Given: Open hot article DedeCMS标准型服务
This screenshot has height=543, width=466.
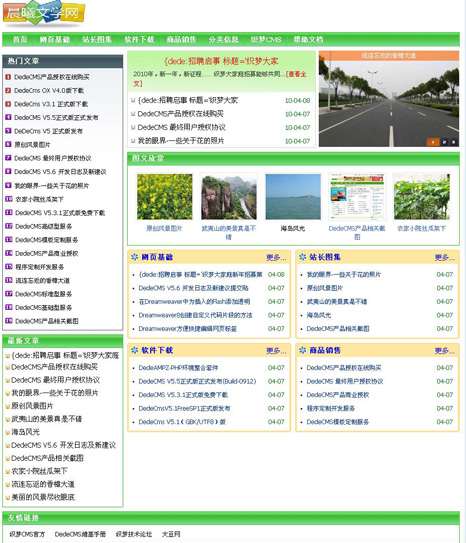Looking at the screenshot, I should pyautogui.click(x=44, y=294).
